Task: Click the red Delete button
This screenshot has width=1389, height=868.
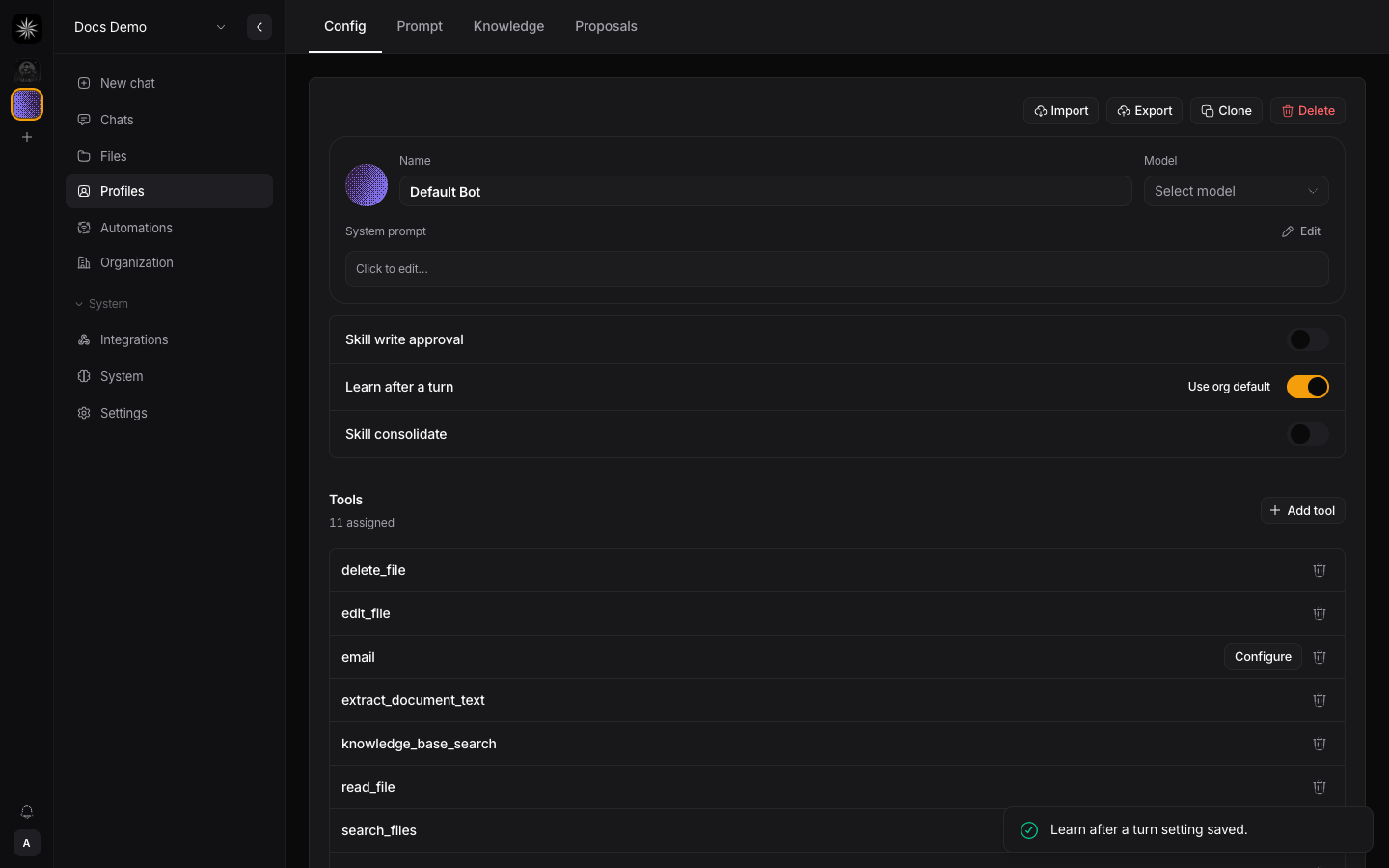Action: 1308,111
